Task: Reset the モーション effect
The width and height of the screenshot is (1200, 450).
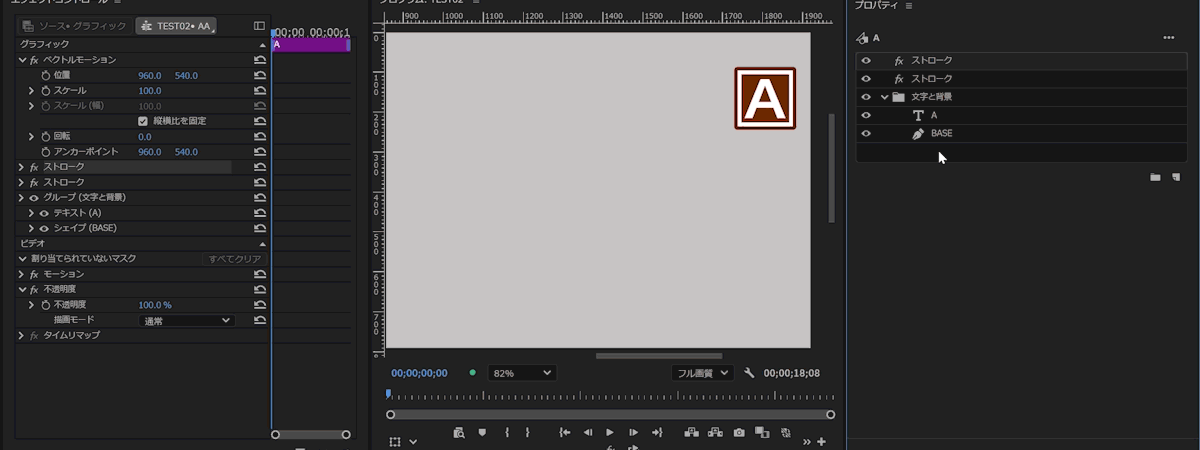Action: coord(260,274)
